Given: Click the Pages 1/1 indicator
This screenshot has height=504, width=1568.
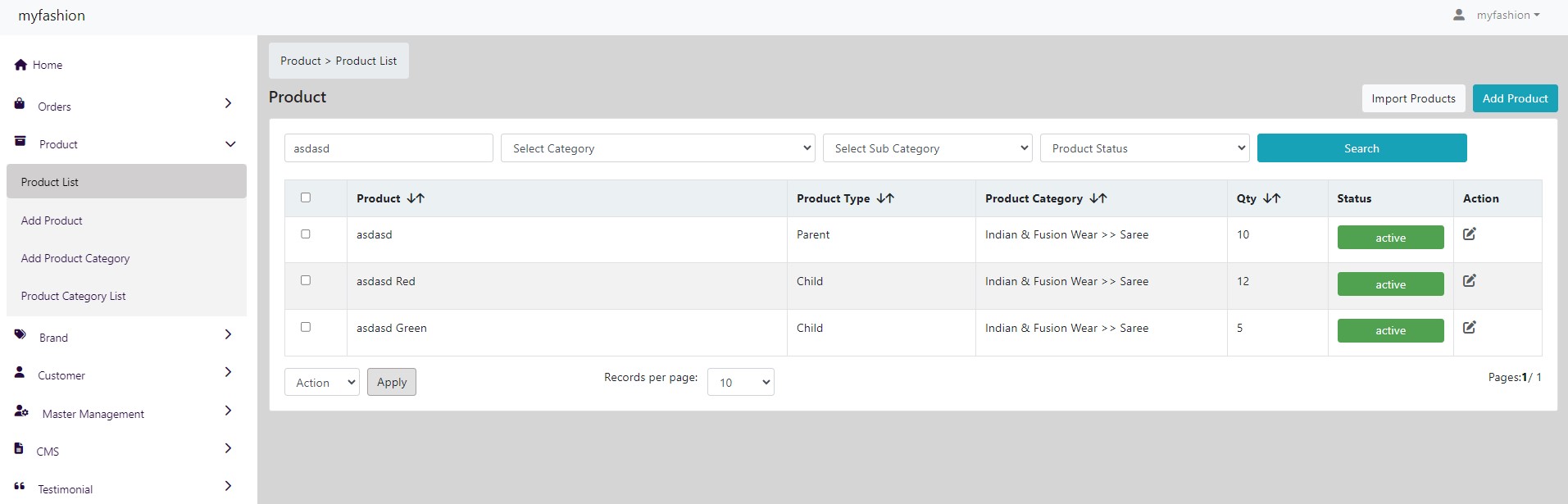Looking at the screenshot, I should (x=1515, y=377).
